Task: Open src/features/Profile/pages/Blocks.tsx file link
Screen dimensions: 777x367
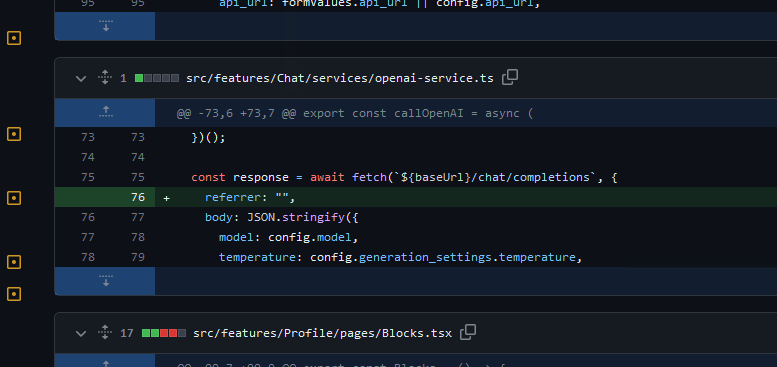Action: pyautogui.click(x=322, y=333)
